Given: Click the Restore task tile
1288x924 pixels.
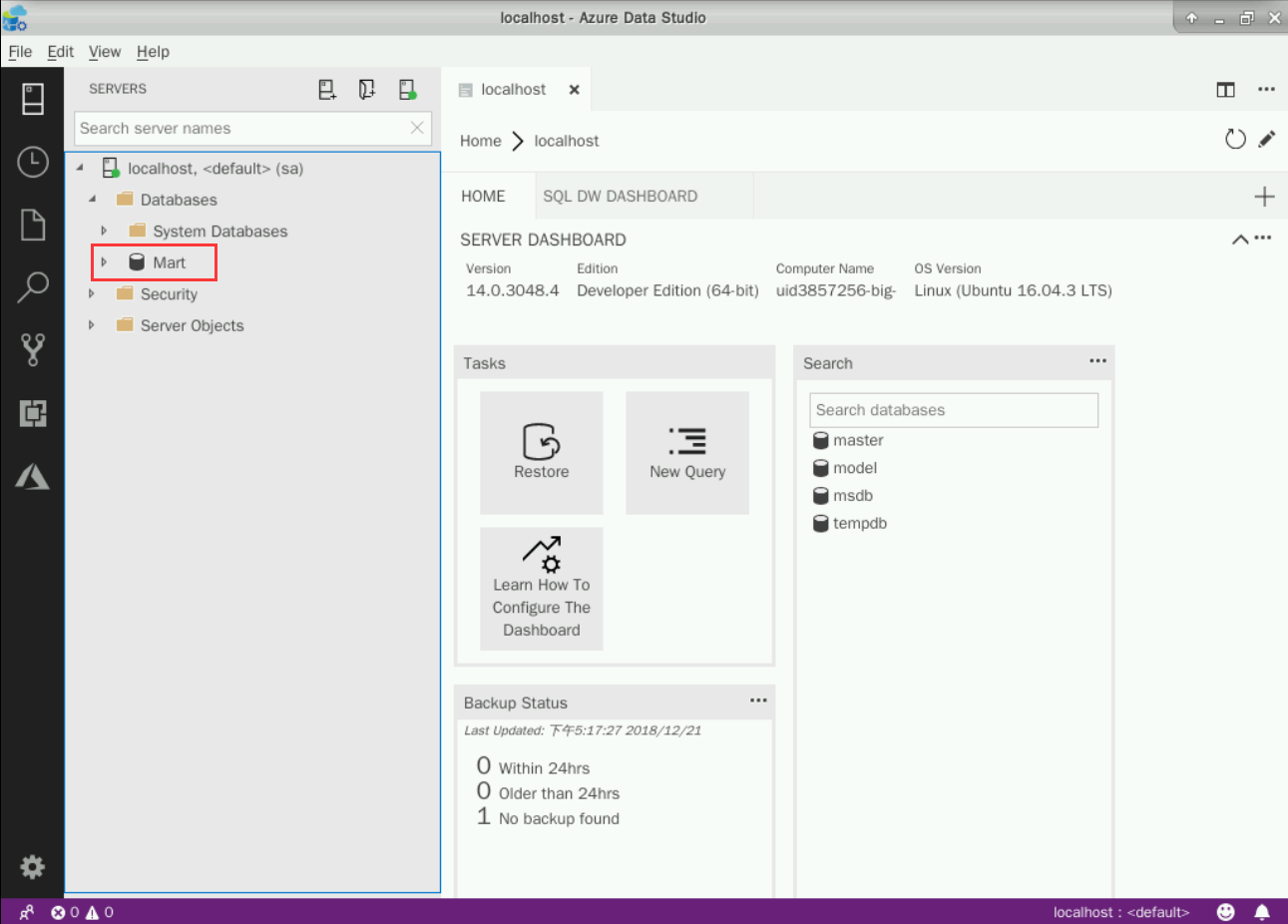Looking at the screenshot, I should click(x=542, y=453).
